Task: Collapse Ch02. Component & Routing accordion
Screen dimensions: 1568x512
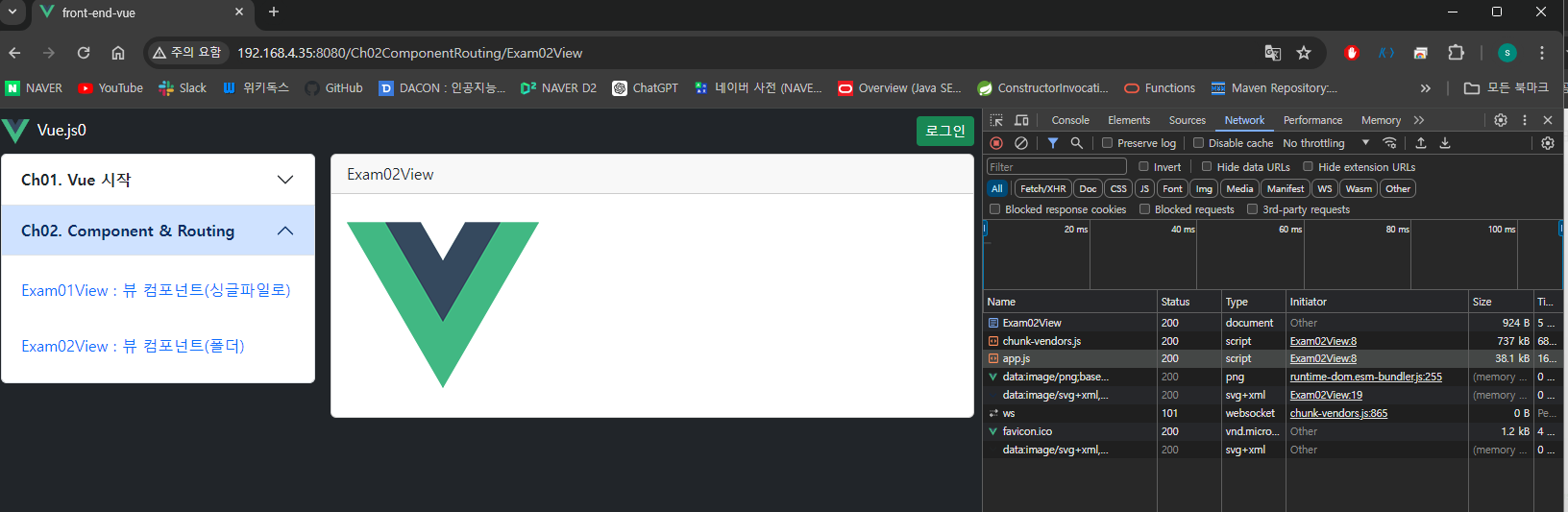Action: pyautogui.click(x=158, y=231)
